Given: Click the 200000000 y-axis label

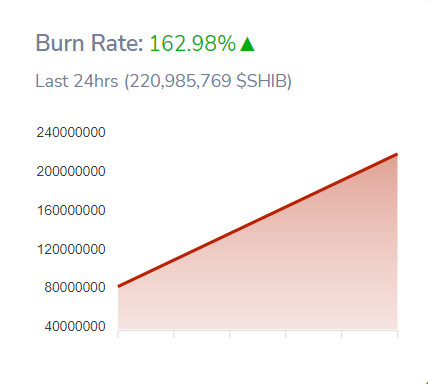Looking at the screenshot, I should [71, 171].
